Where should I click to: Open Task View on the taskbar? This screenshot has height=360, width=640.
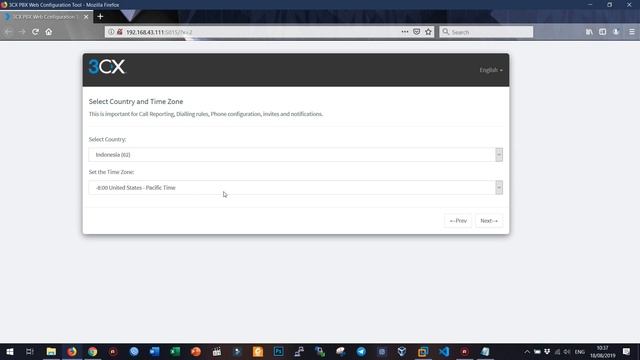click(x=29, y=351)
